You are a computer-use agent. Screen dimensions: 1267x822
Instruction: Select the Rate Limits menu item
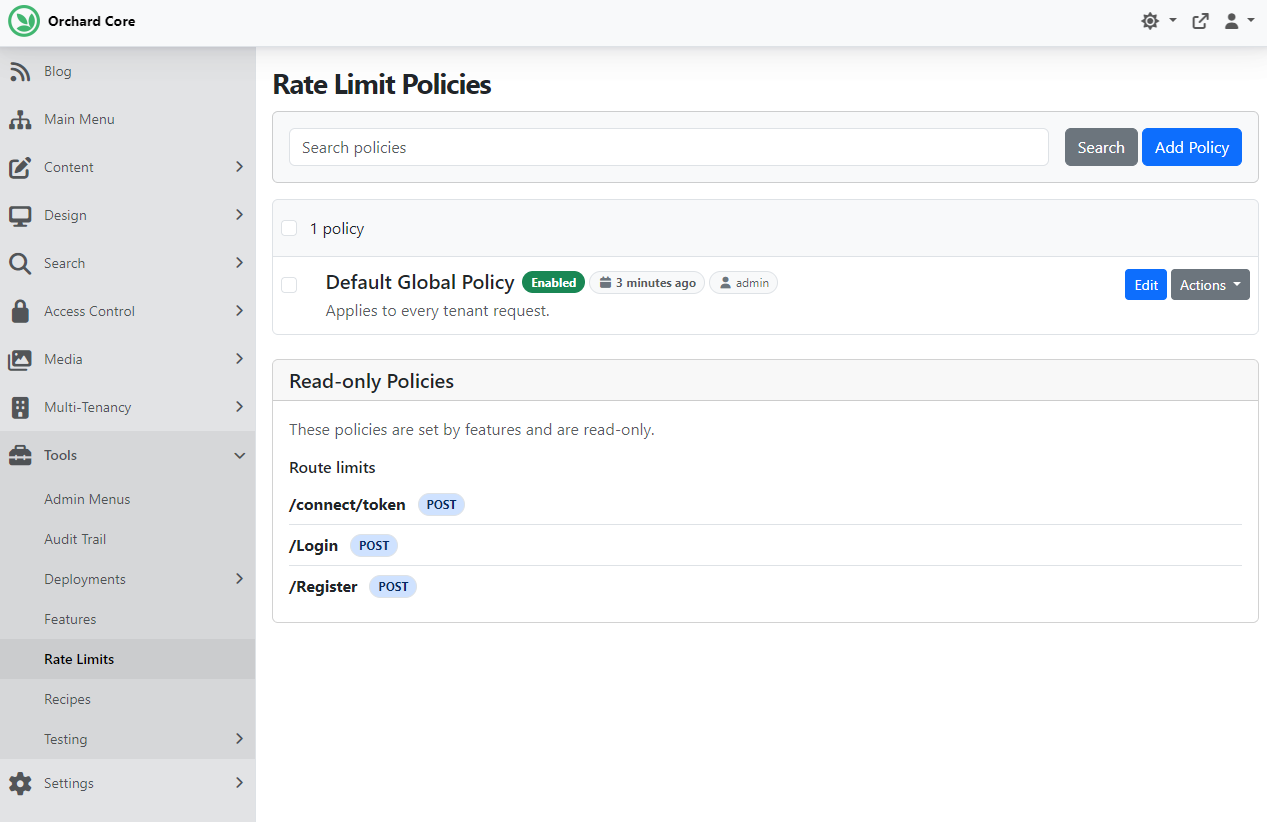click(128, 659)
